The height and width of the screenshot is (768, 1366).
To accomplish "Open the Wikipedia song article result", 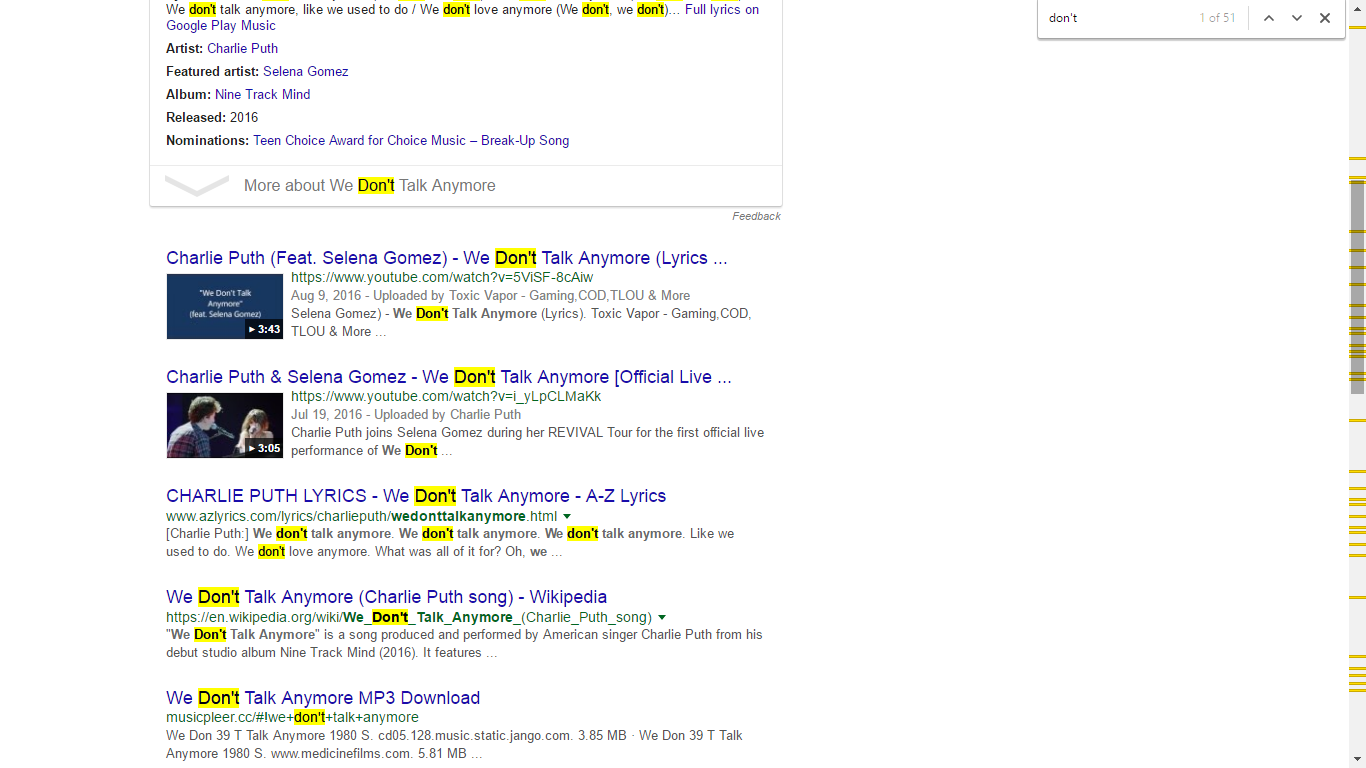I will (387, 597).
